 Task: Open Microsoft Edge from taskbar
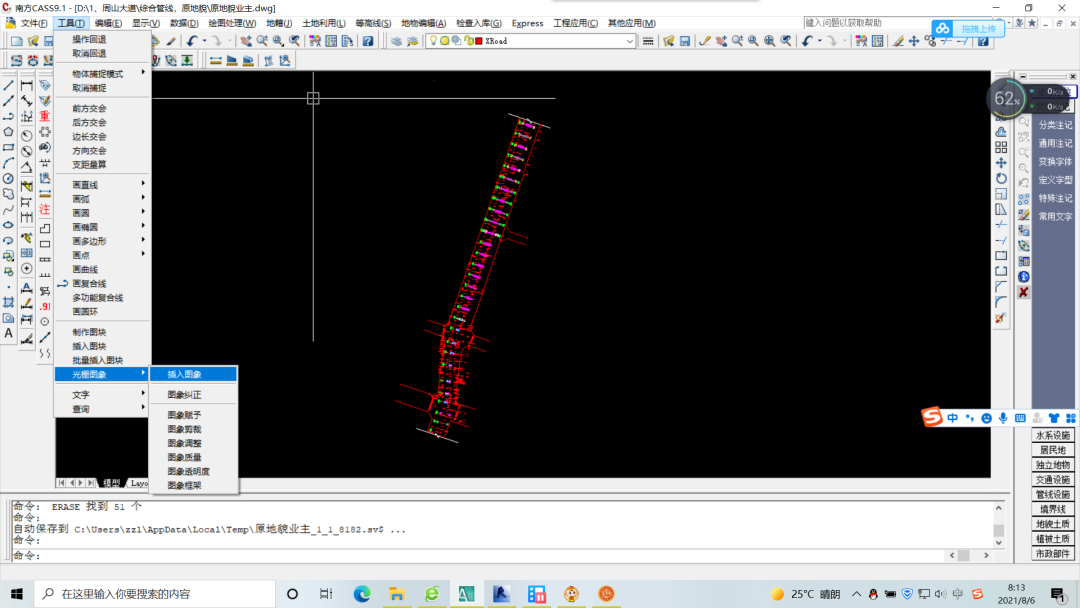point(362,594)
